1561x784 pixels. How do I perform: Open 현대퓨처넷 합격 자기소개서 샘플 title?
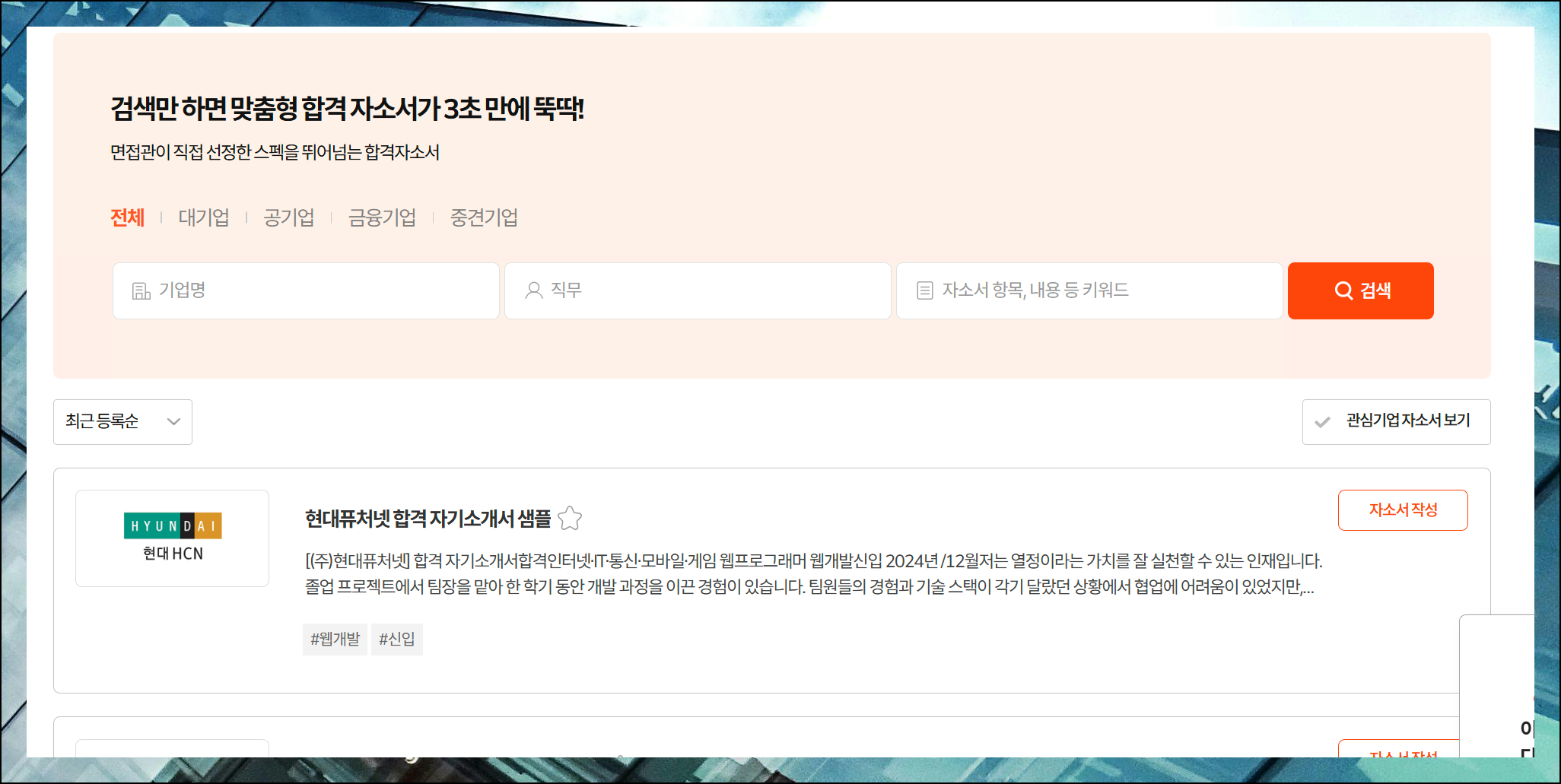(x=428, y=519)
